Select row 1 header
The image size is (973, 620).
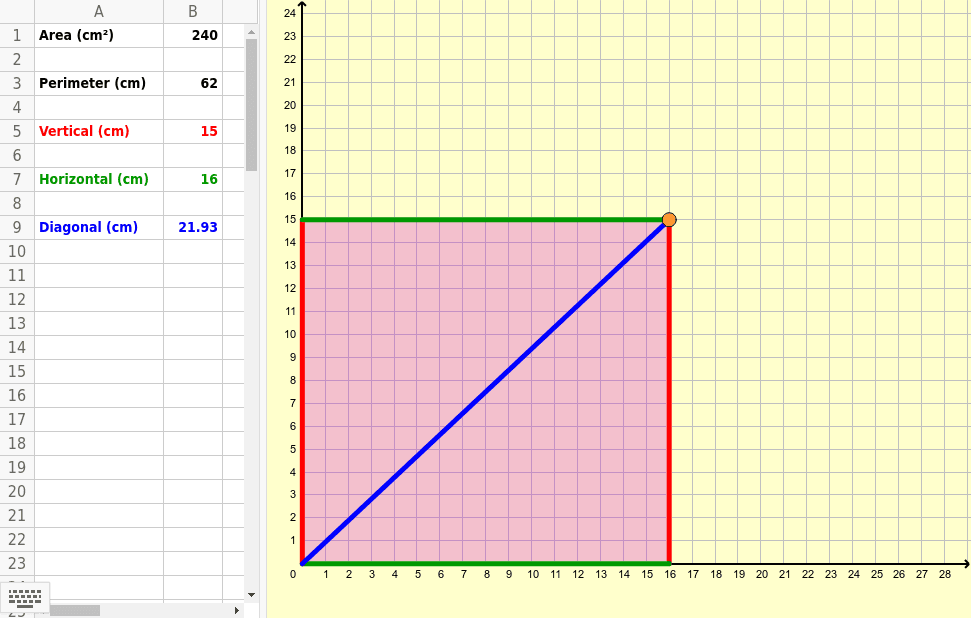(x=17, y=35)
